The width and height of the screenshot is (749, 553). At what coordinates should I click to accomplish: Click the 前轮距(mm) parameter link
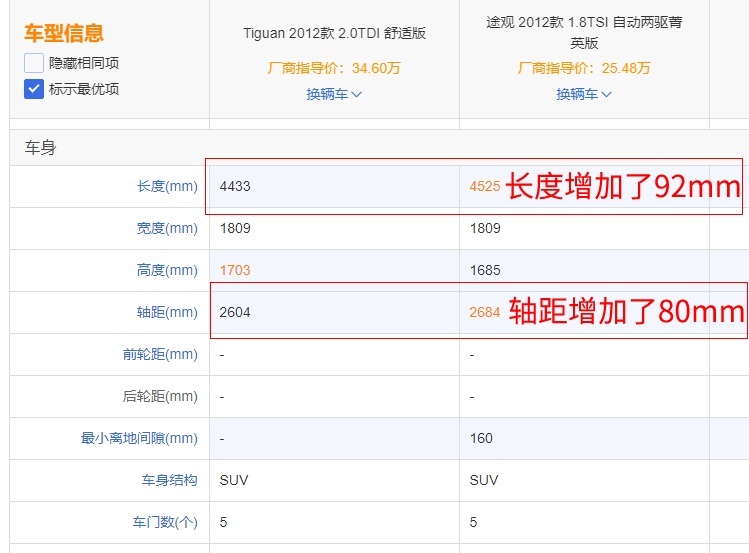click(160, 354)
